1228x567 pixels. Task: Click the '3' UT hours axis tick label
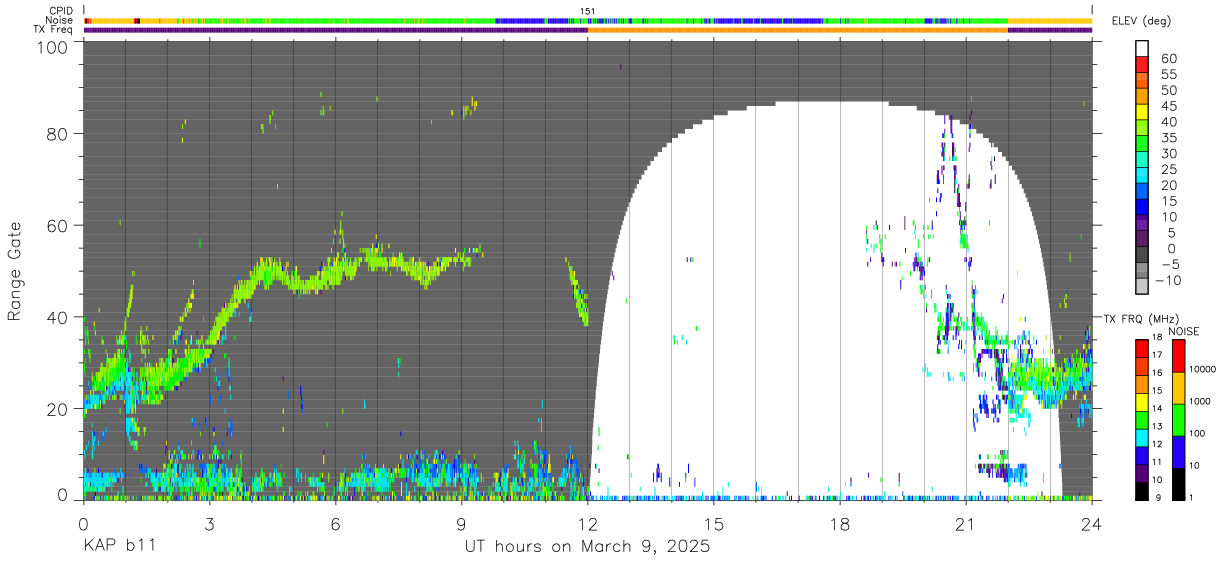point(210,524)
